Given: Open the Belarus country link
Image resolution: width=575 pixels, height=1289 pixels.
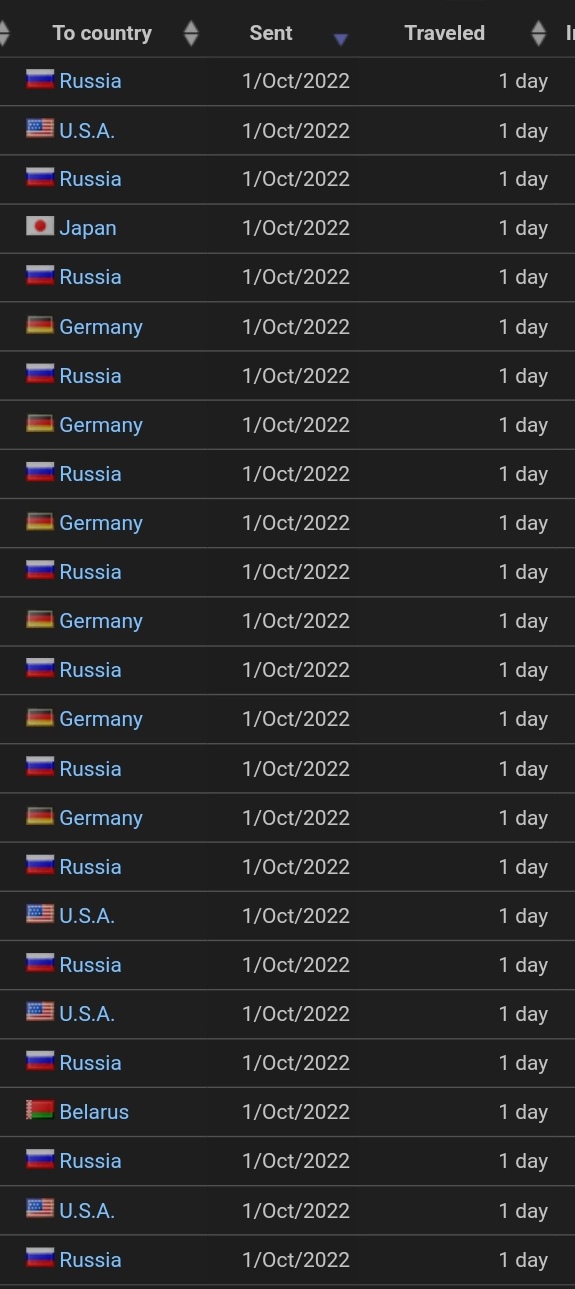Looking at the screenshot, I should [x=94, y=1111].
